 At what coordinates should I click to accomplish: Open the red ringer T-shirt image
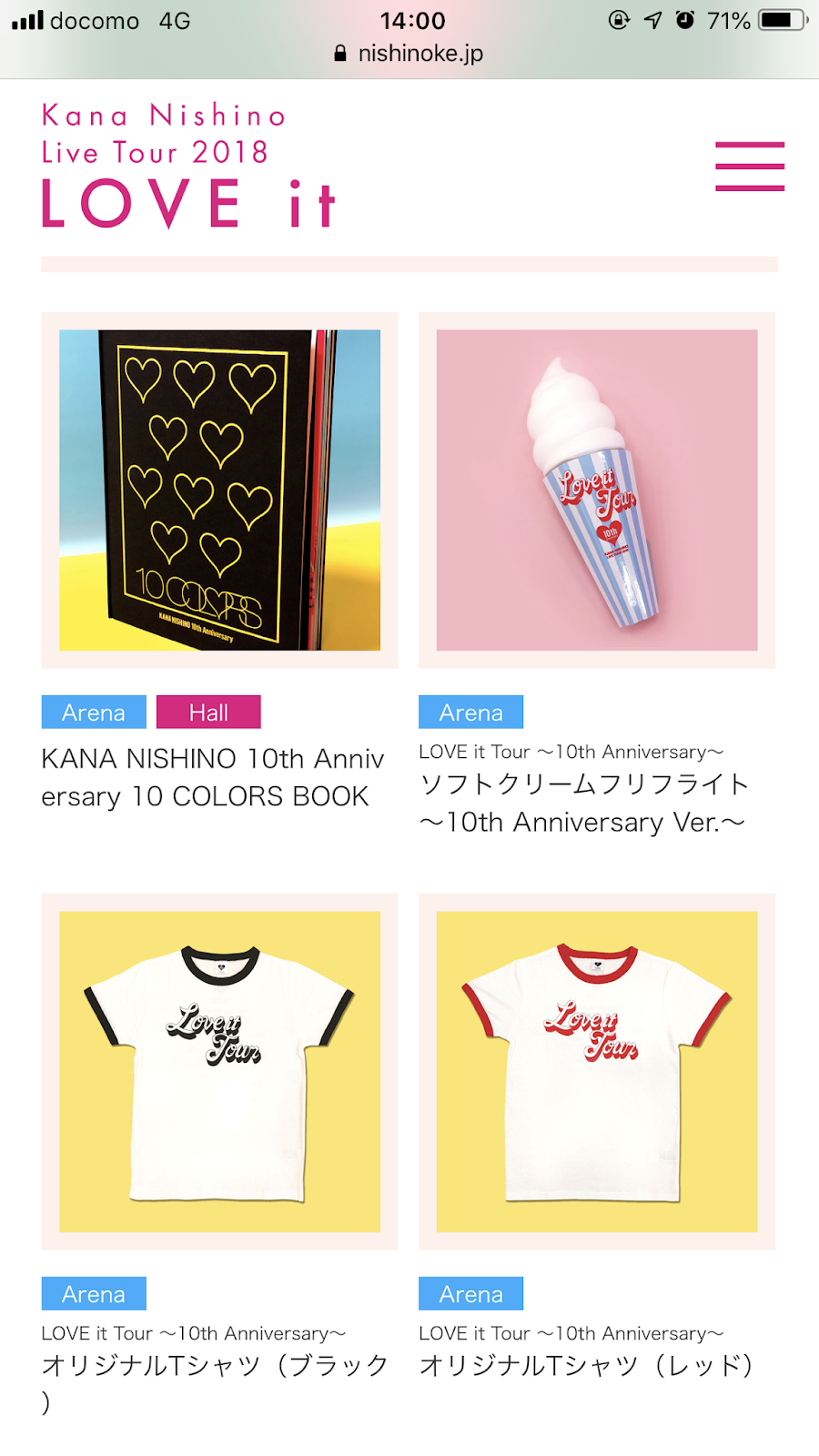pos(597,1072)
